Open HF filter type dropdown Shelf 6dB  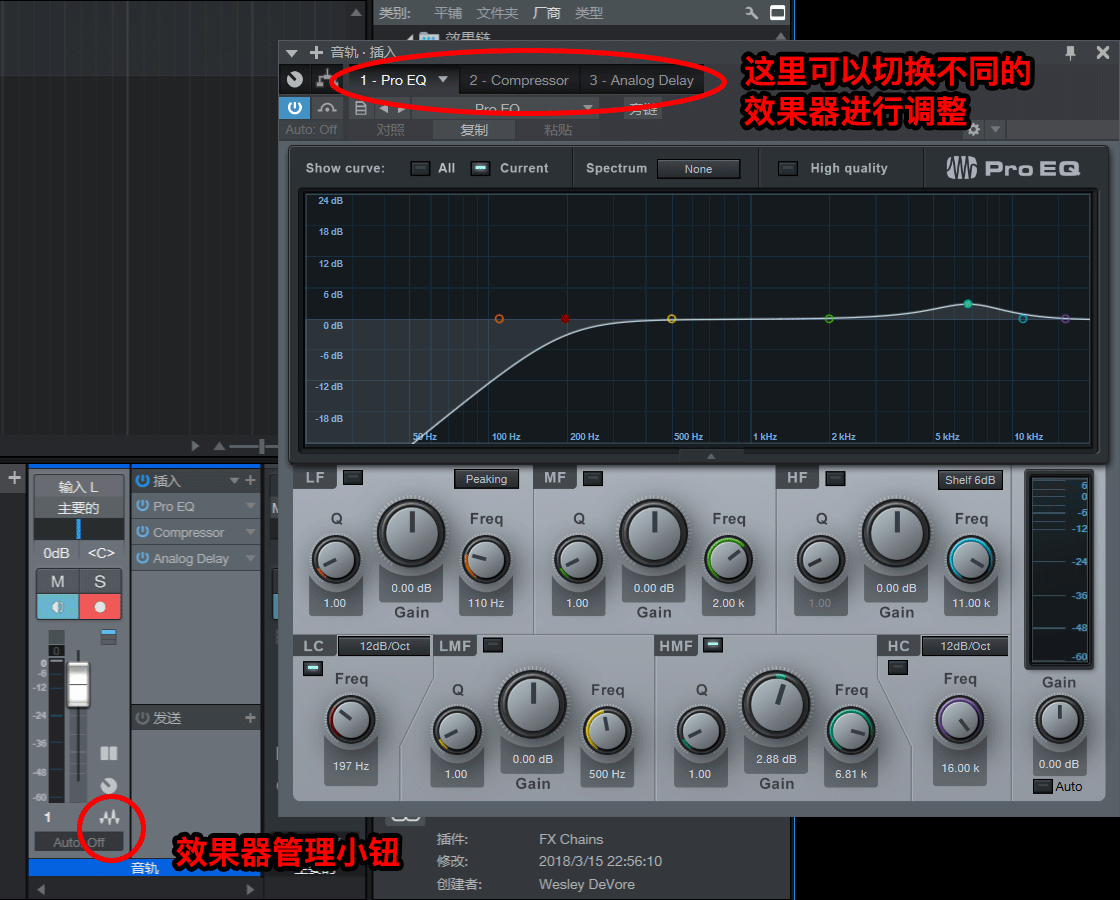(969, 480)
